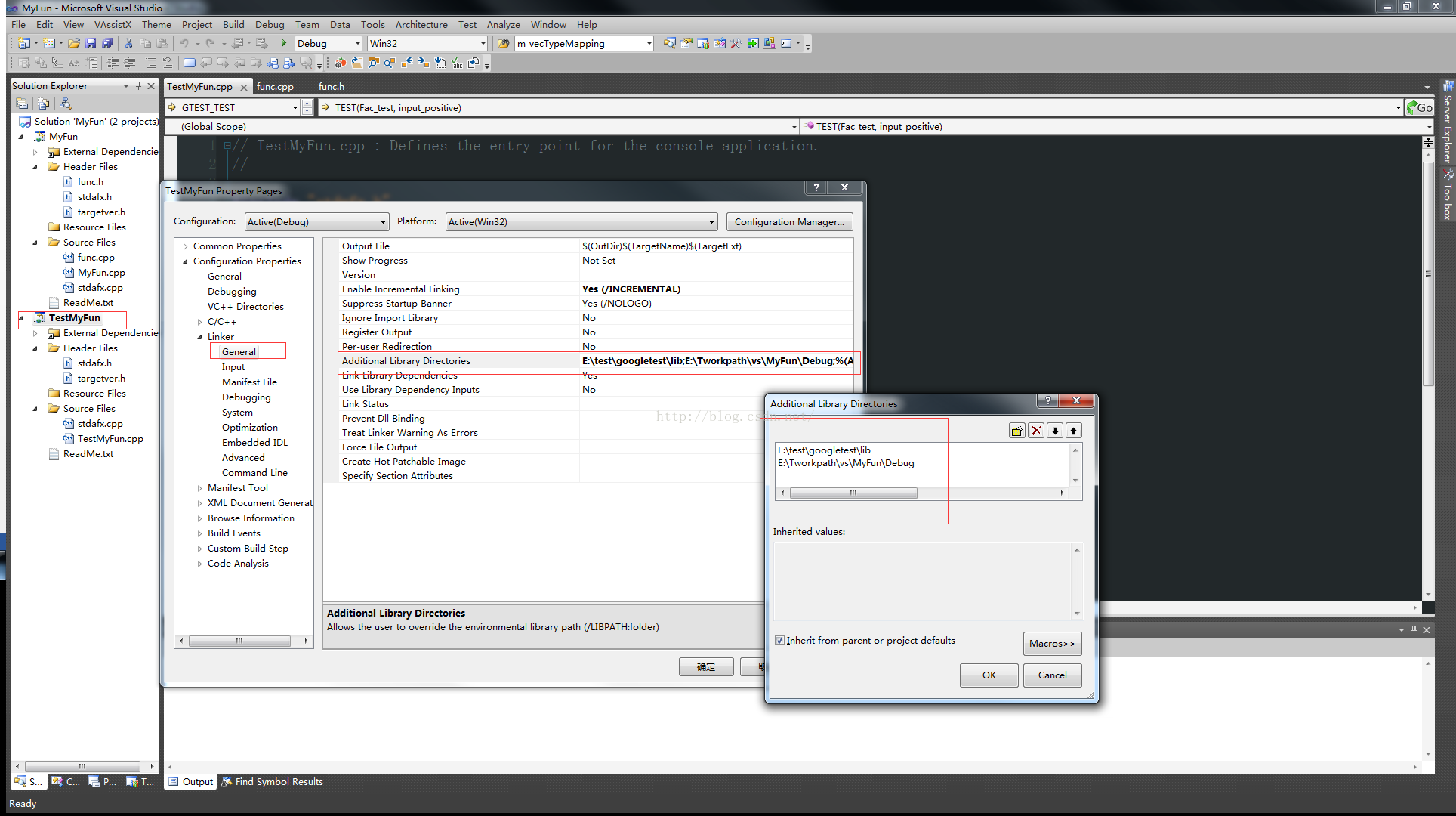Click the Cut scissors icon
Screen dimensions: 1456x816
point(129,43)
